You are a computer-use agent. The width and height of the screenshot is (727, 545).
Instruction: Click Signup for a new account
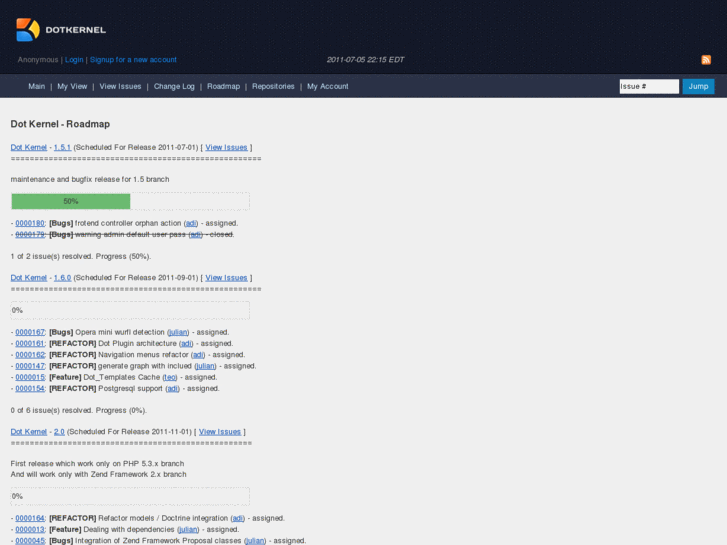click(x=133, y=60)
